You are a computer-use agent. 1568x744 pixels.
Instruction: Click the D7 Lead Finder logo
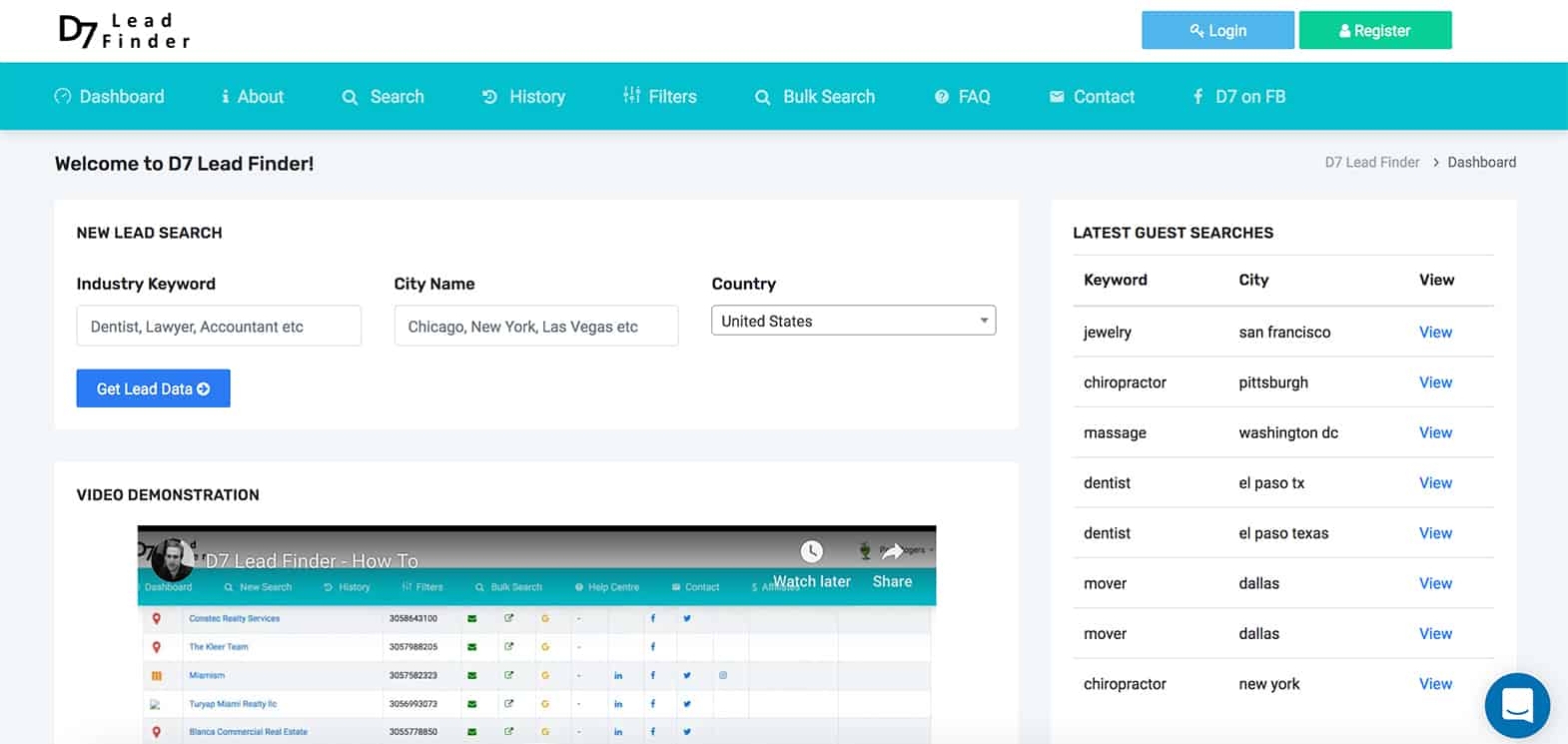pyautogui.click(x=124, y=31)
